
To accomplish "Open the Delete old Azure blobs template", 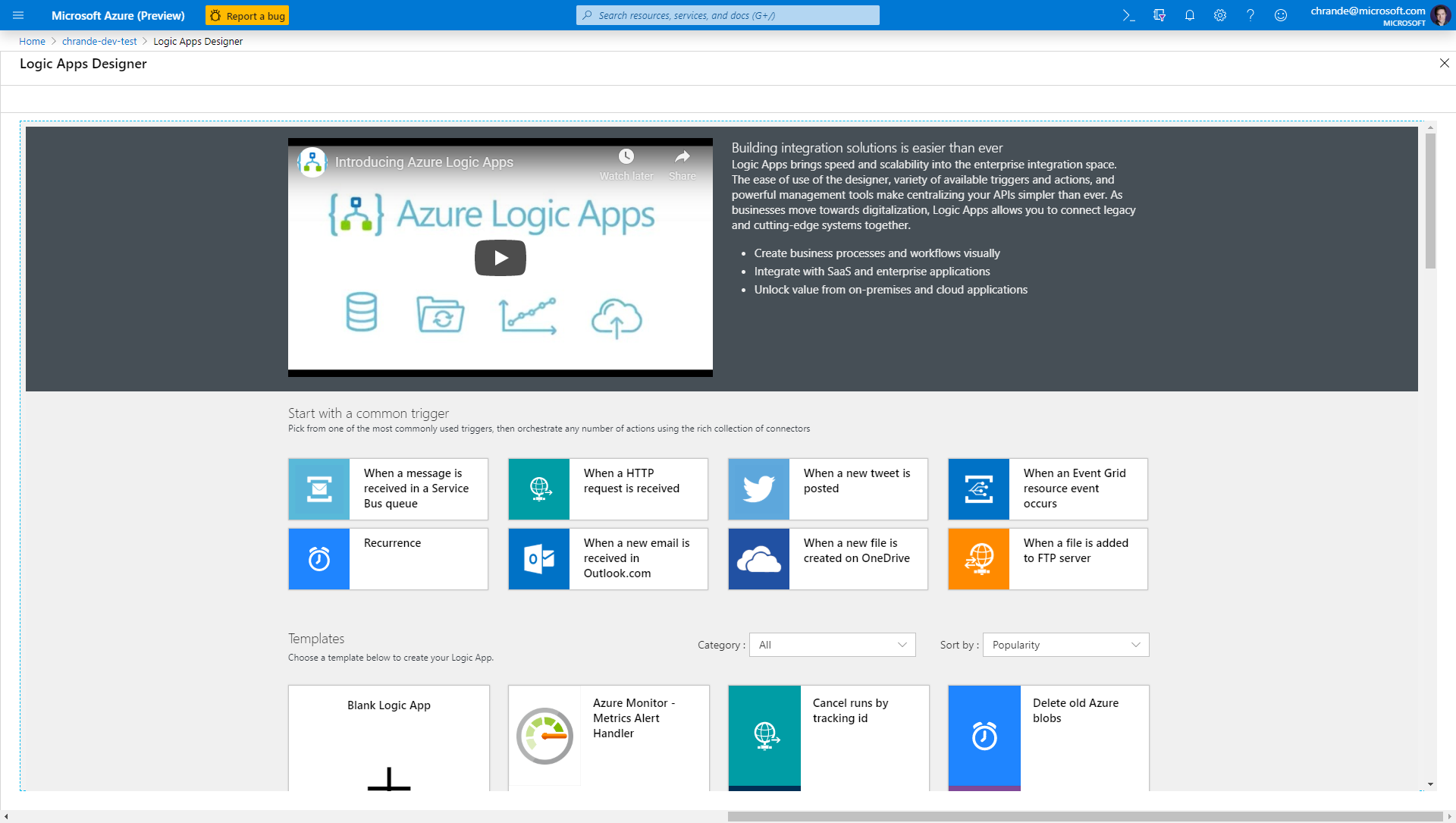I will pos(1048,738).
